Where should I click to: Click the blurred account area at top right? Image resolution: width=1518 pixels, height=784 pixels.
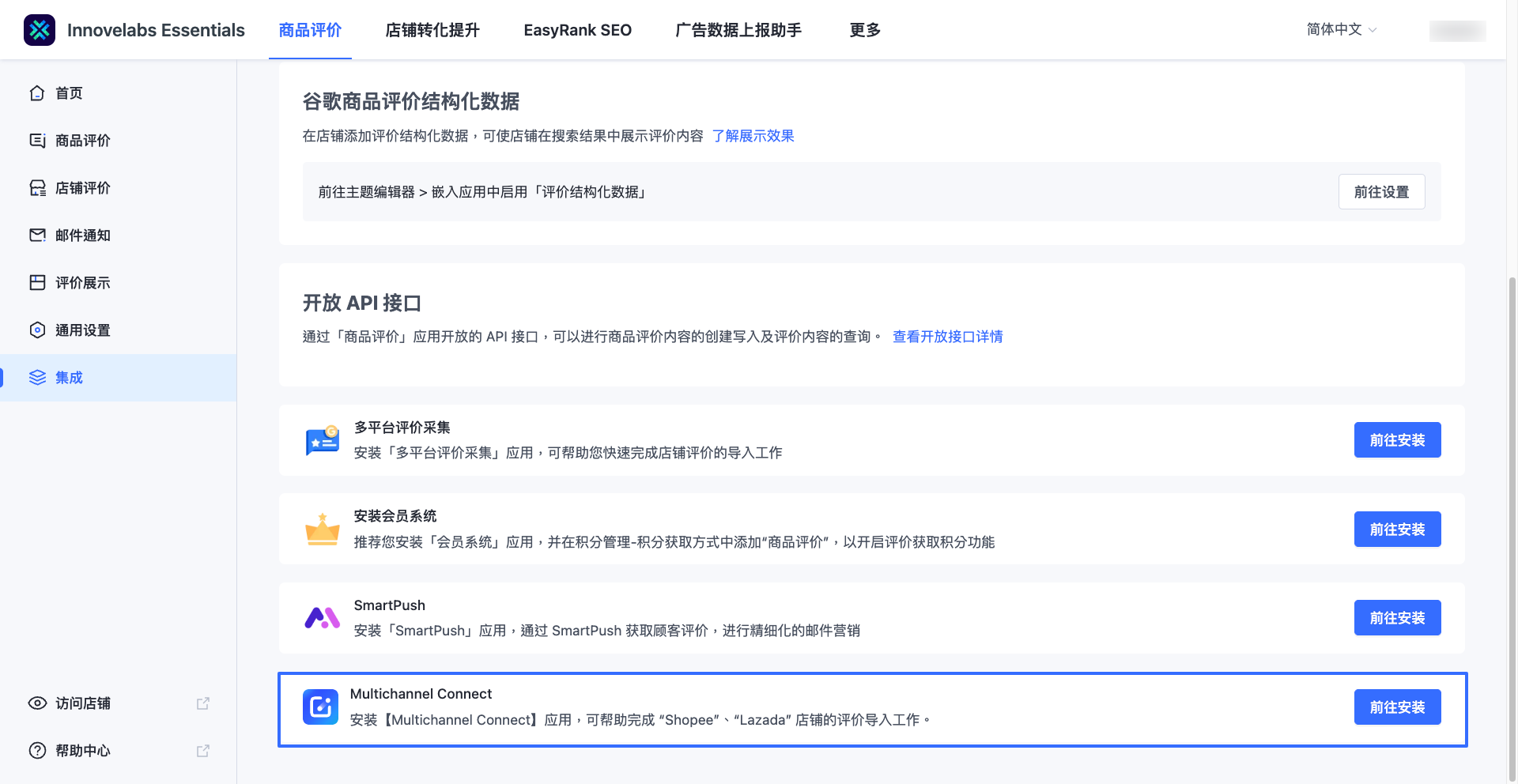tap(1457, 30)
